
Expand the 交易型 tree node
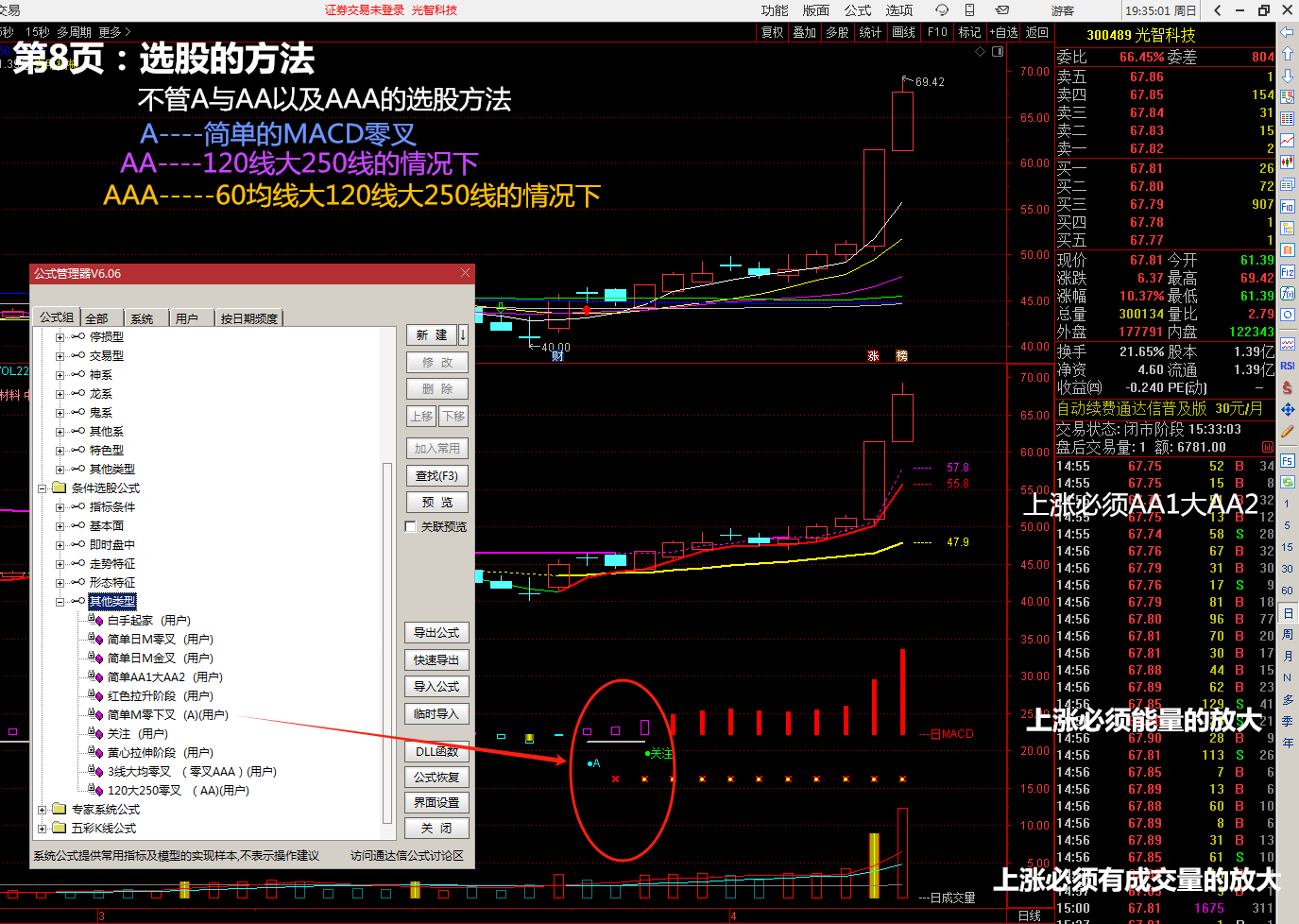click(x=60, y=356)
